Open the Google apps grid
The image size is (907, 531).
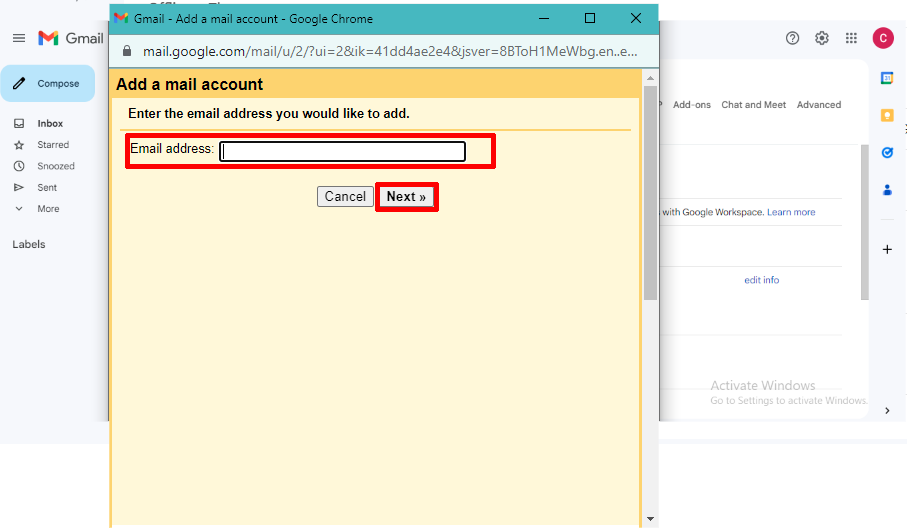point(851,38)
